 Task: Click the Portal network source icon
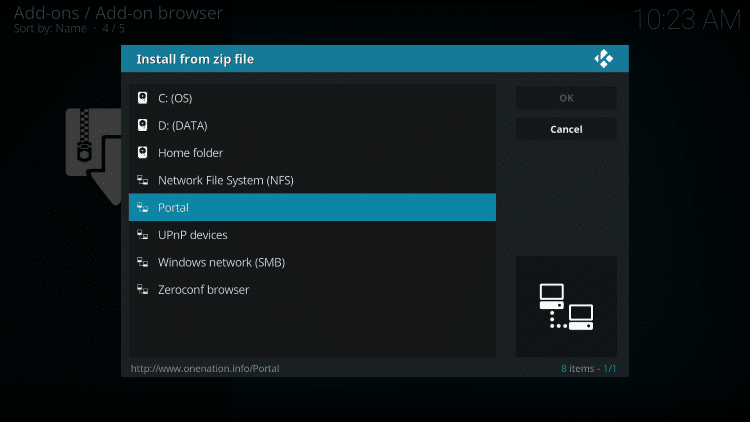tap(143, 207)
